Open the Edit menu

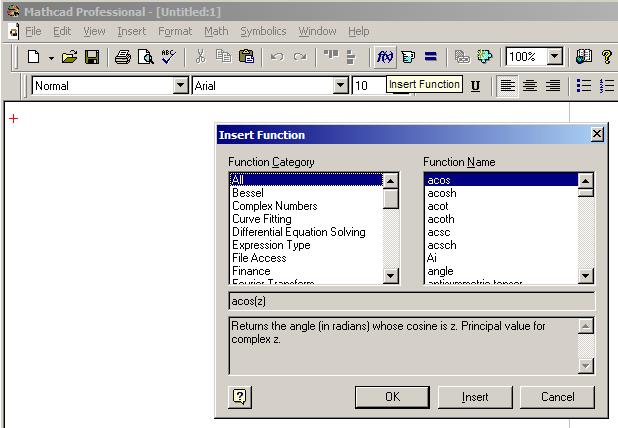(x=62, y=32)
